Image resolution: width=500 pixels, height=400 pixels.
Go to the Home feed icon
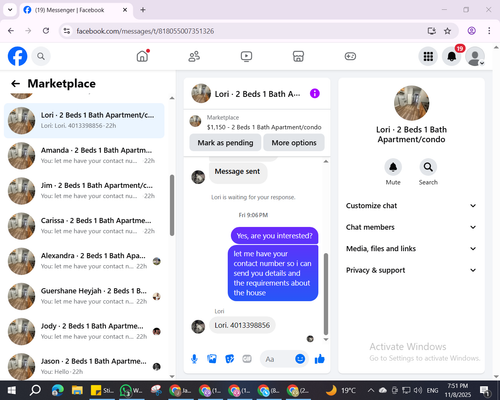142,56
